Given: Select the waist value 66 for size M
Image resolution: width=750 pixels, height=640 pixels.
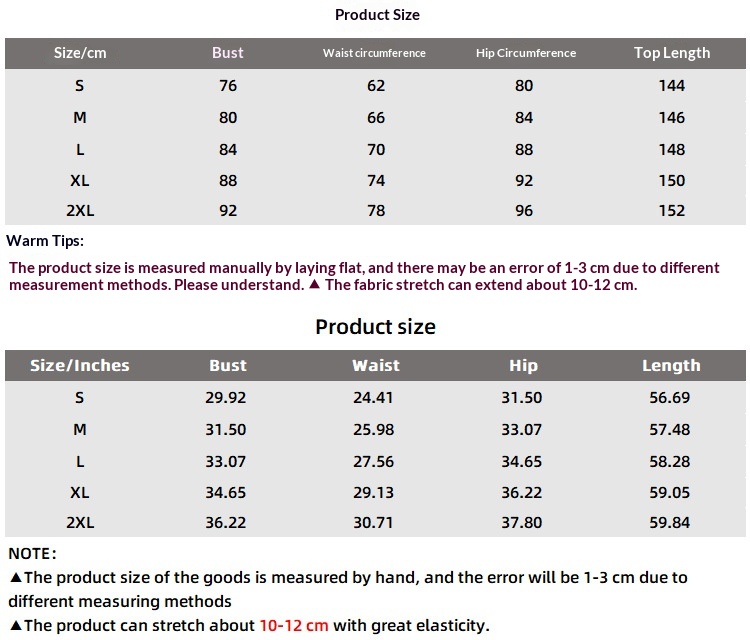Looking at the screenshot, I should click(x=376, y=118).
